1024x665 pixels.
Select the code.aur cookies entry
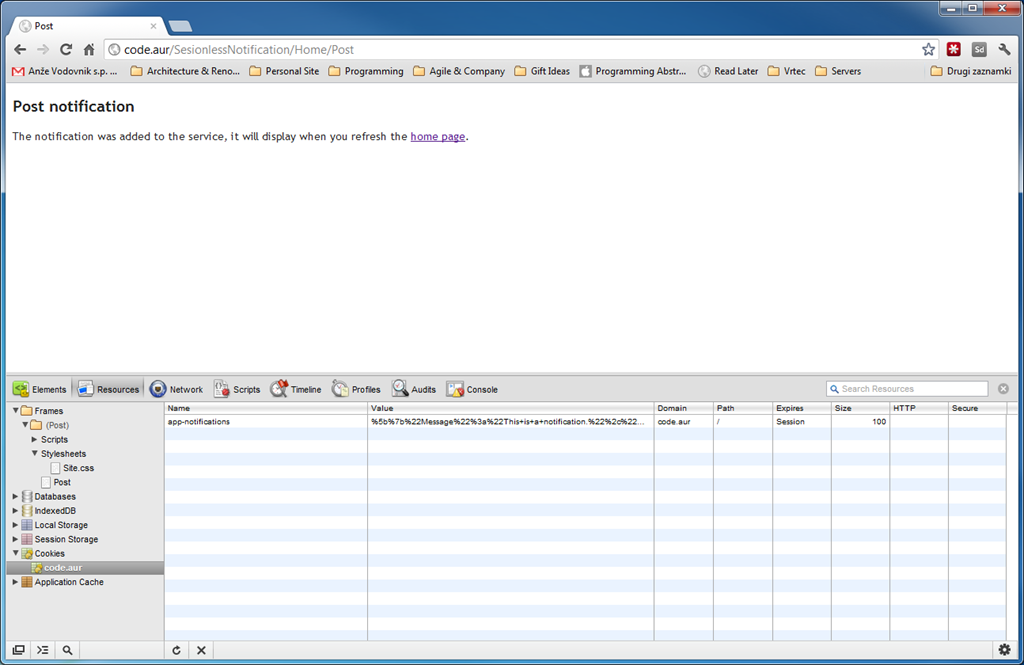click(x=85, y=568)
